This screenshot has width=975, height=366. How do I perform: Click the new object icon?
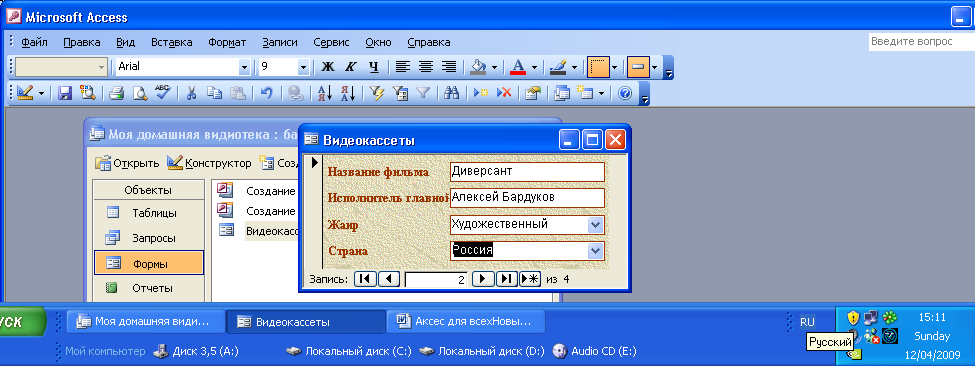(585, 93)
